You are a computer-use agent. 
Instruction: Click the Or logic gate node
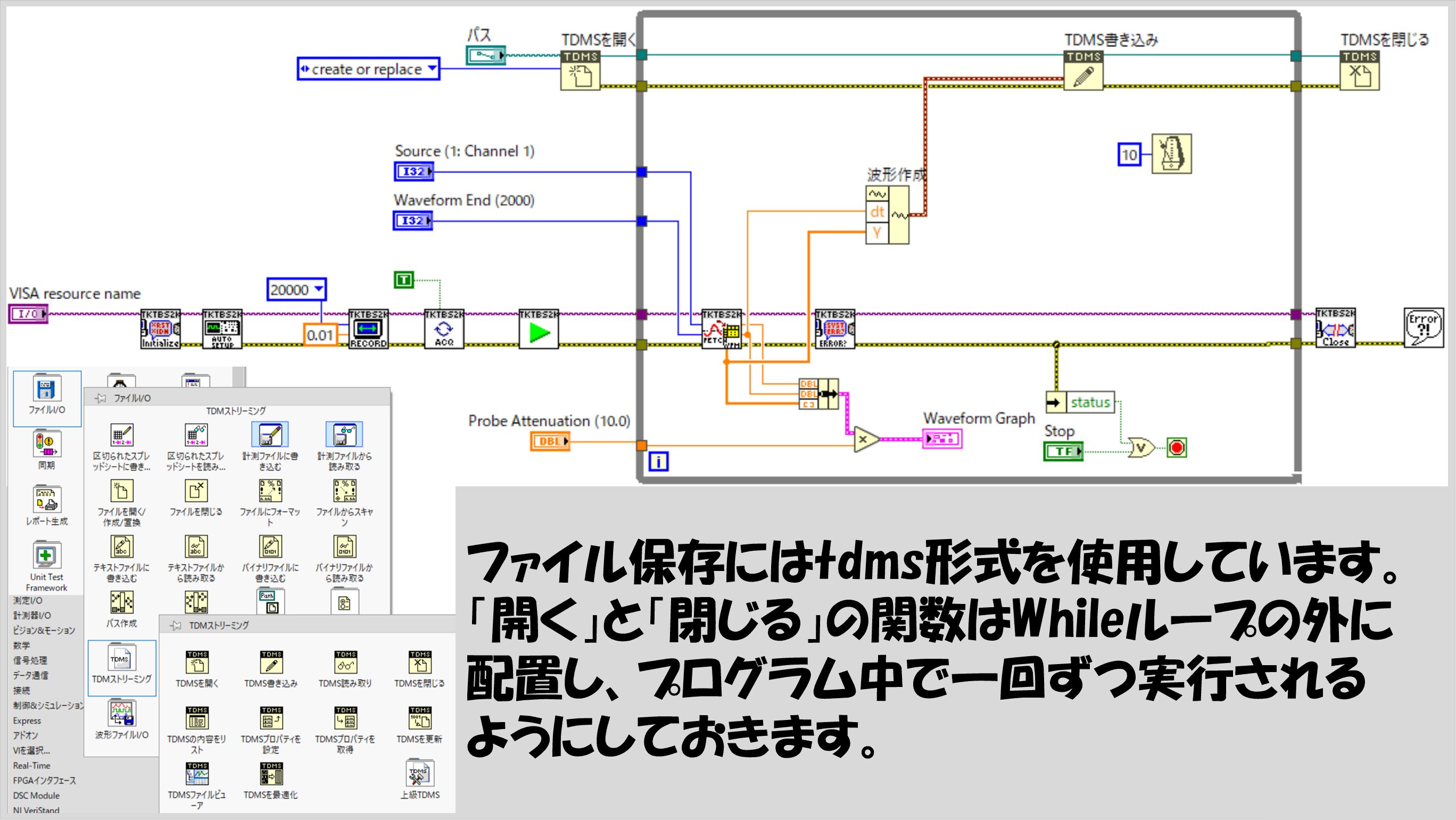[x=1141, y=448]
